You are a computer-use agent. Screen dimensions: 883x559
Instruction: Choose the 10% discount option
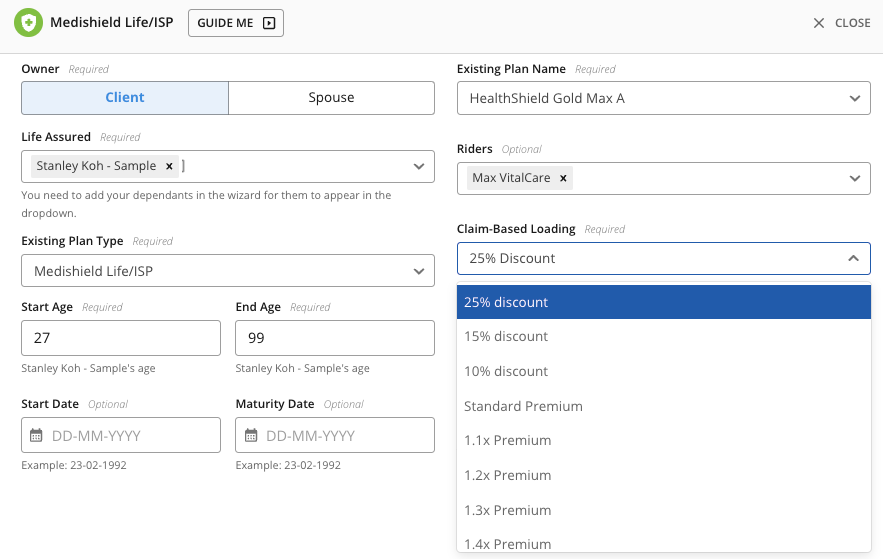pyautogui.click(x=664, y=371)
